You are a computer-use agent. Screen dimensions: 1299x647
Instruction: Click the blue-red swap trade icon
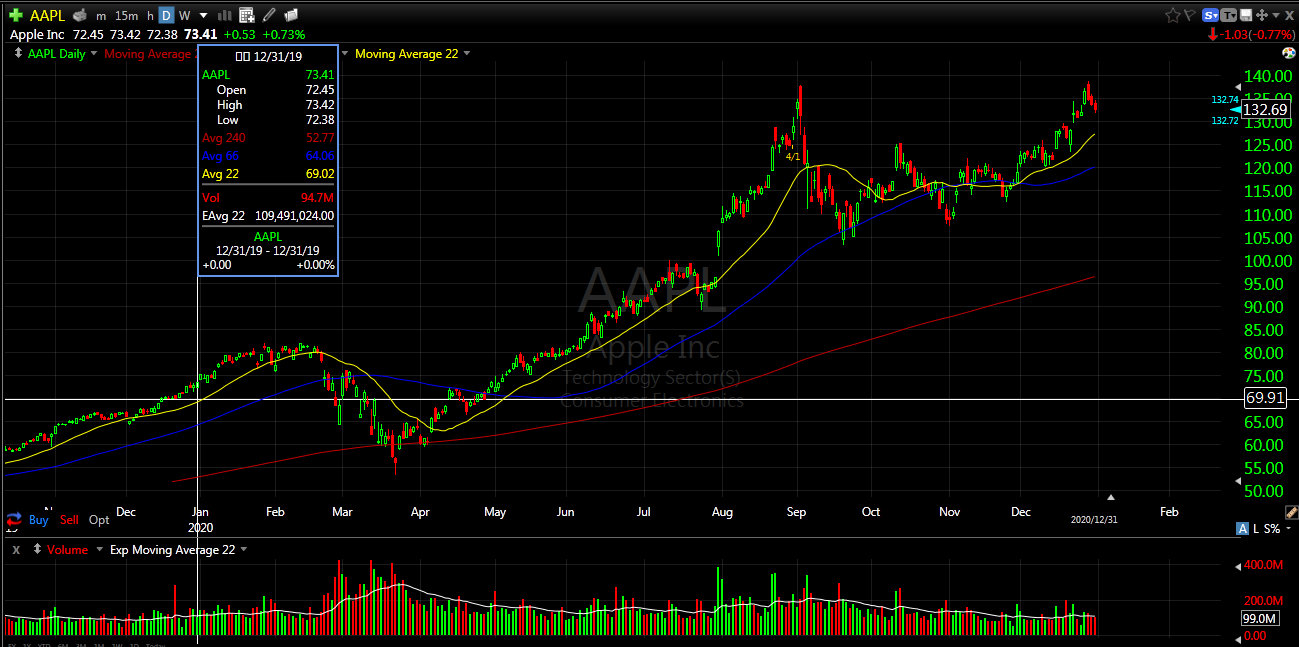click(14, 519)
